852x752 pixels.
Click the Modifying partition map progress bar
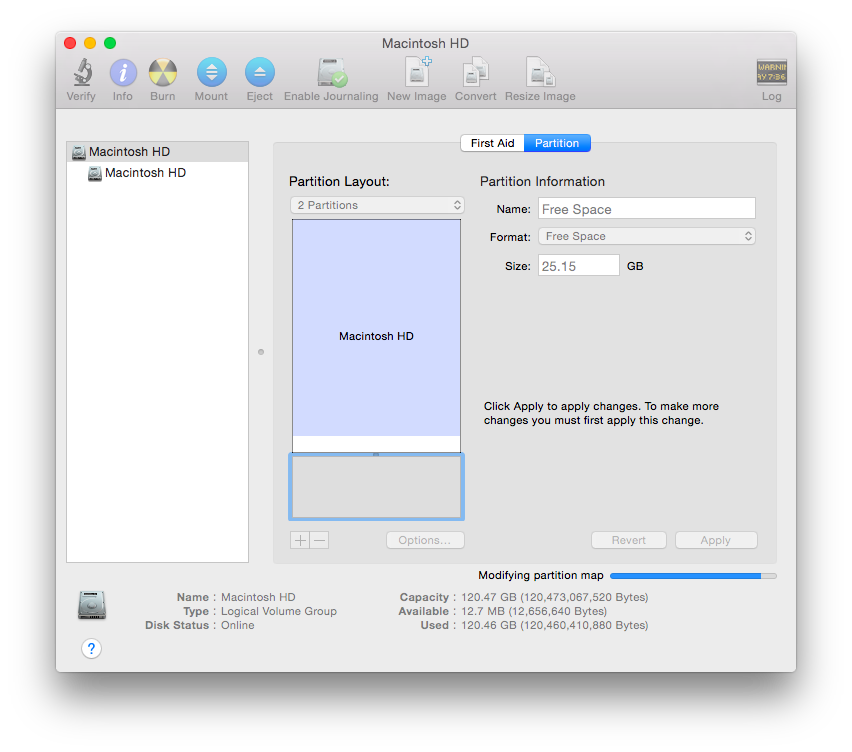pyautogui.click(x=693, y=576)
